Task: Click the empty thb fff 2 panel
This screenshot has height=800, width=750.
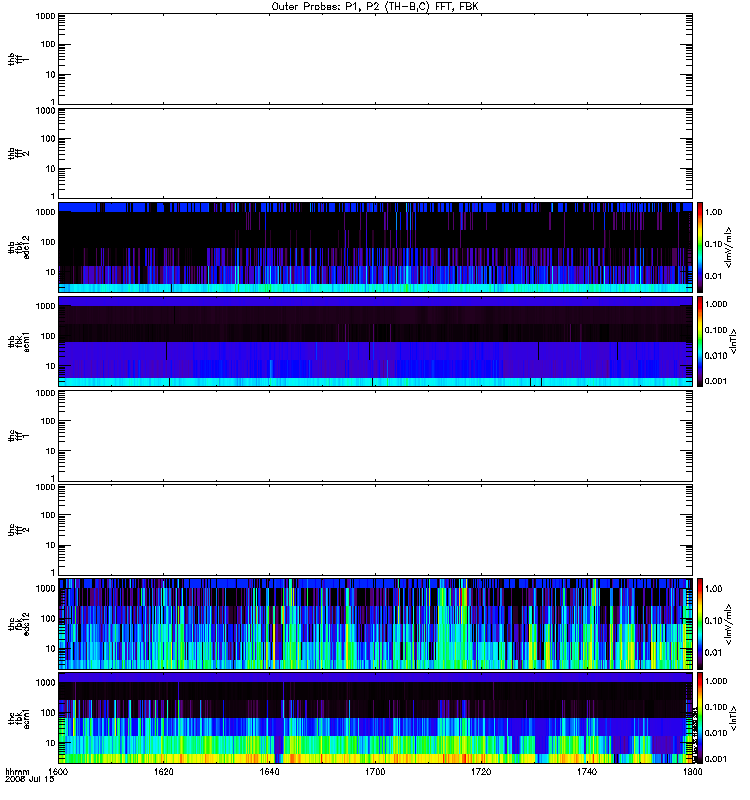Action: (376, 153)
